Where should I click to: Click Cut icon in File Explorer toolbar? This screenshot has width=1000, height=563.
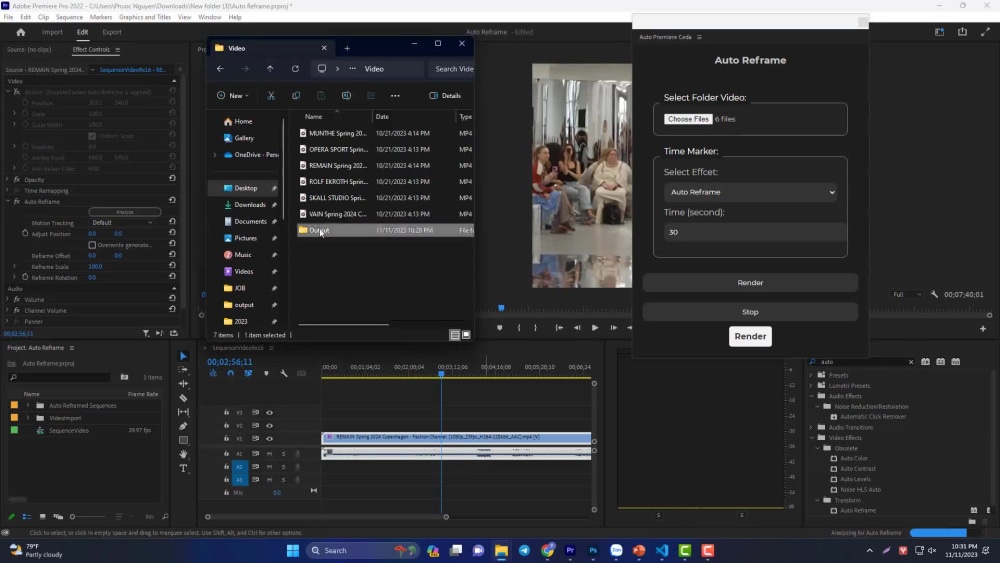(x=271, y=96)
